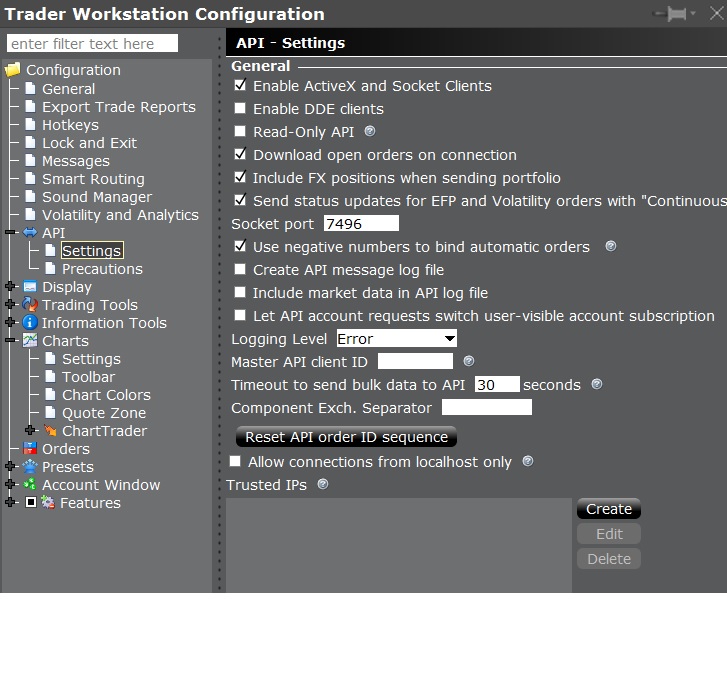Viewport: 727px width, 680px height.
Task: Click the filter text input field
Action: point(92,43)
